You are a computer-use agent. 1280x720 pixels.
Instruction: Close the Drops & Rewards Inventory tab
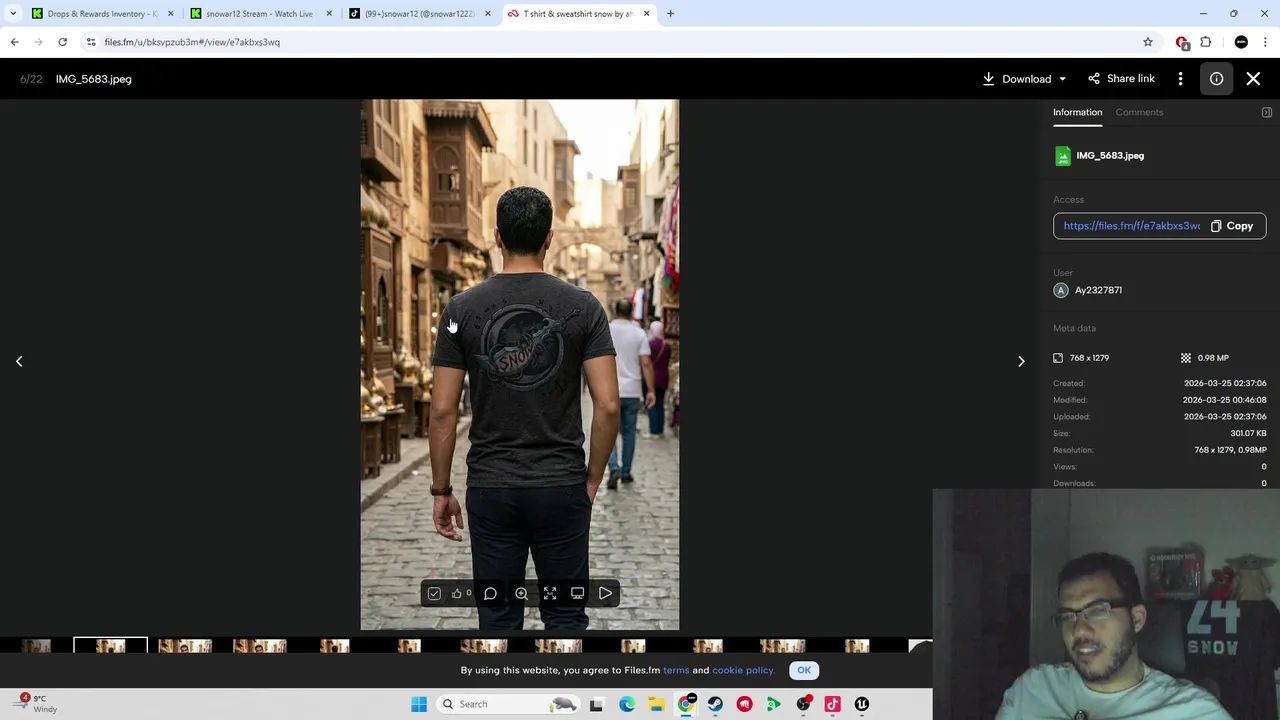[170, 14]
